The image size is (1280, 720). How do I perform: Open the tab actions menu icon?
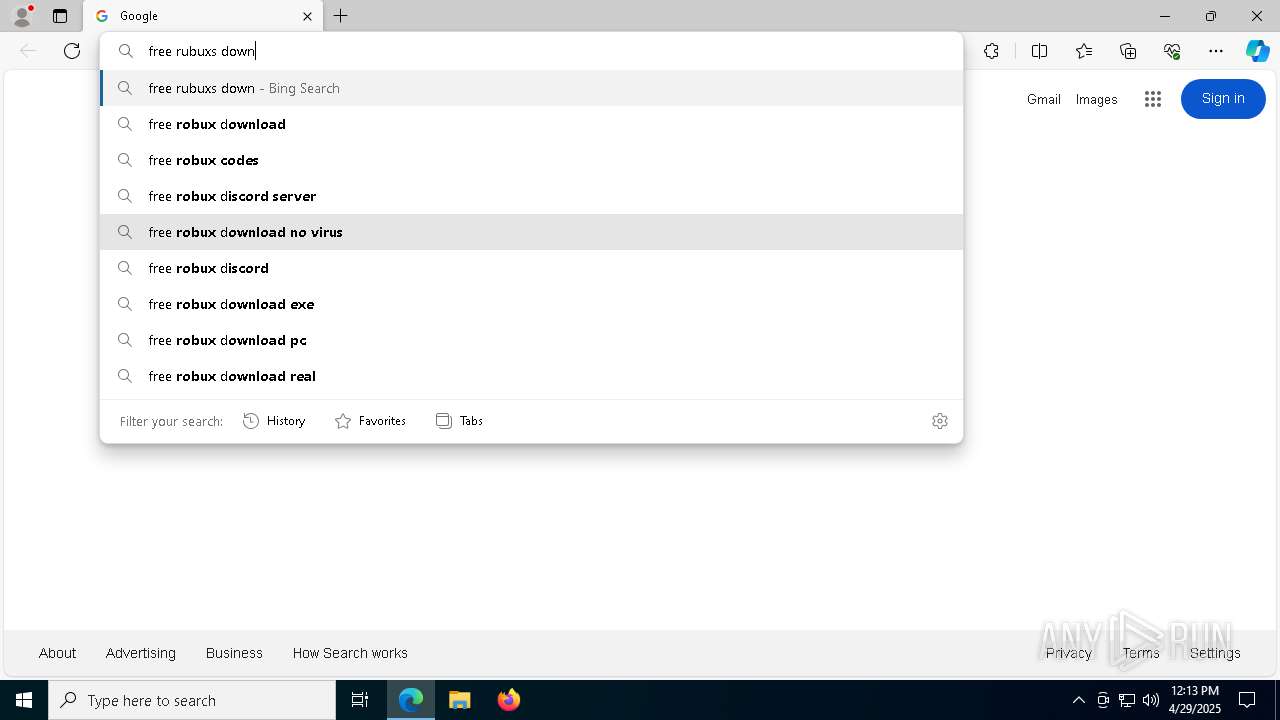[x=60, y=16]
